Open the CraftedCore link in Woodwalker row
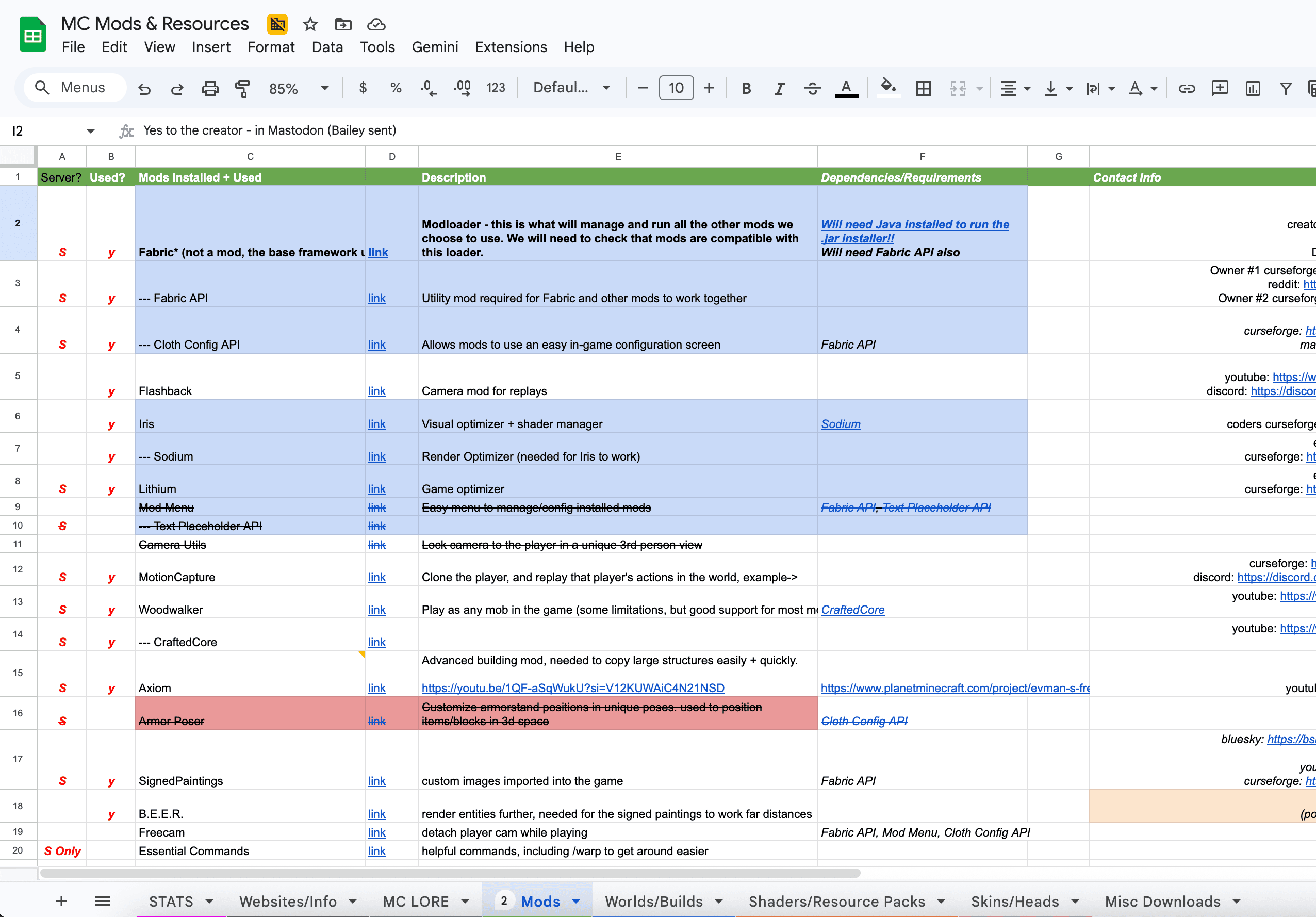 pyautogui.click(x=852, y=610)
